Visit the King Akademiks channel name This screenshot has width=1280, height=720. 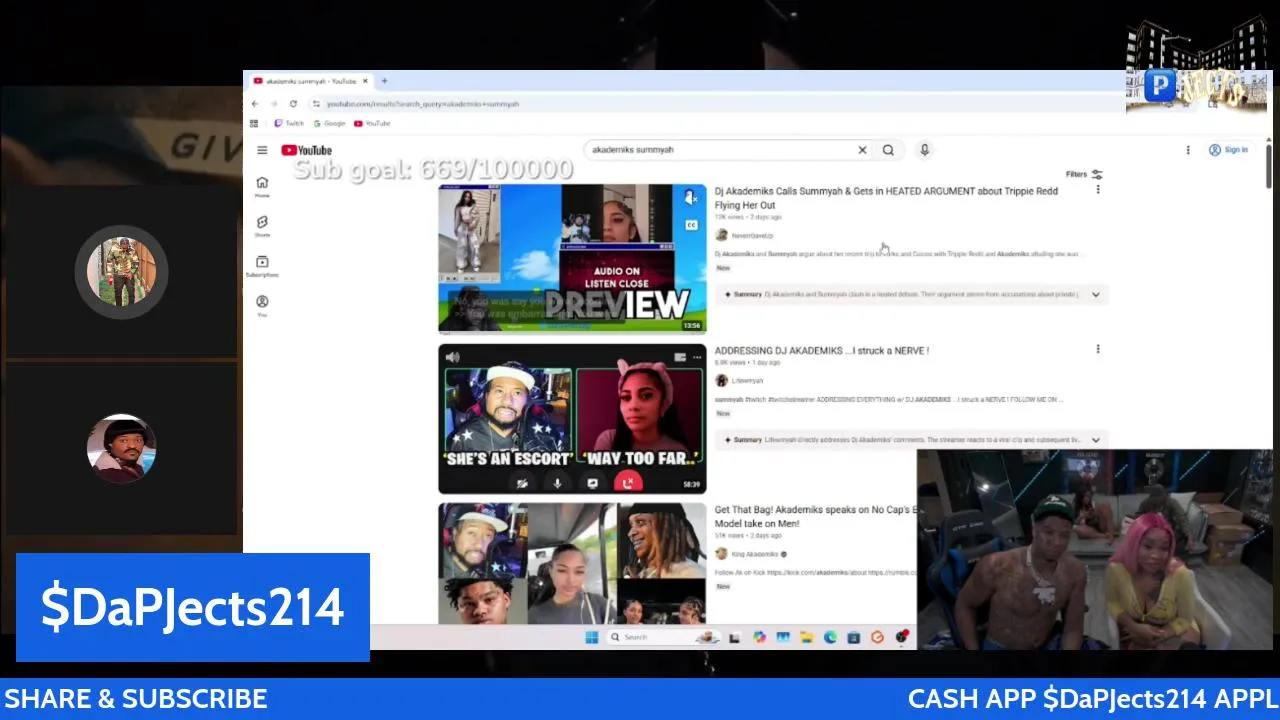(x=755, y=554)
